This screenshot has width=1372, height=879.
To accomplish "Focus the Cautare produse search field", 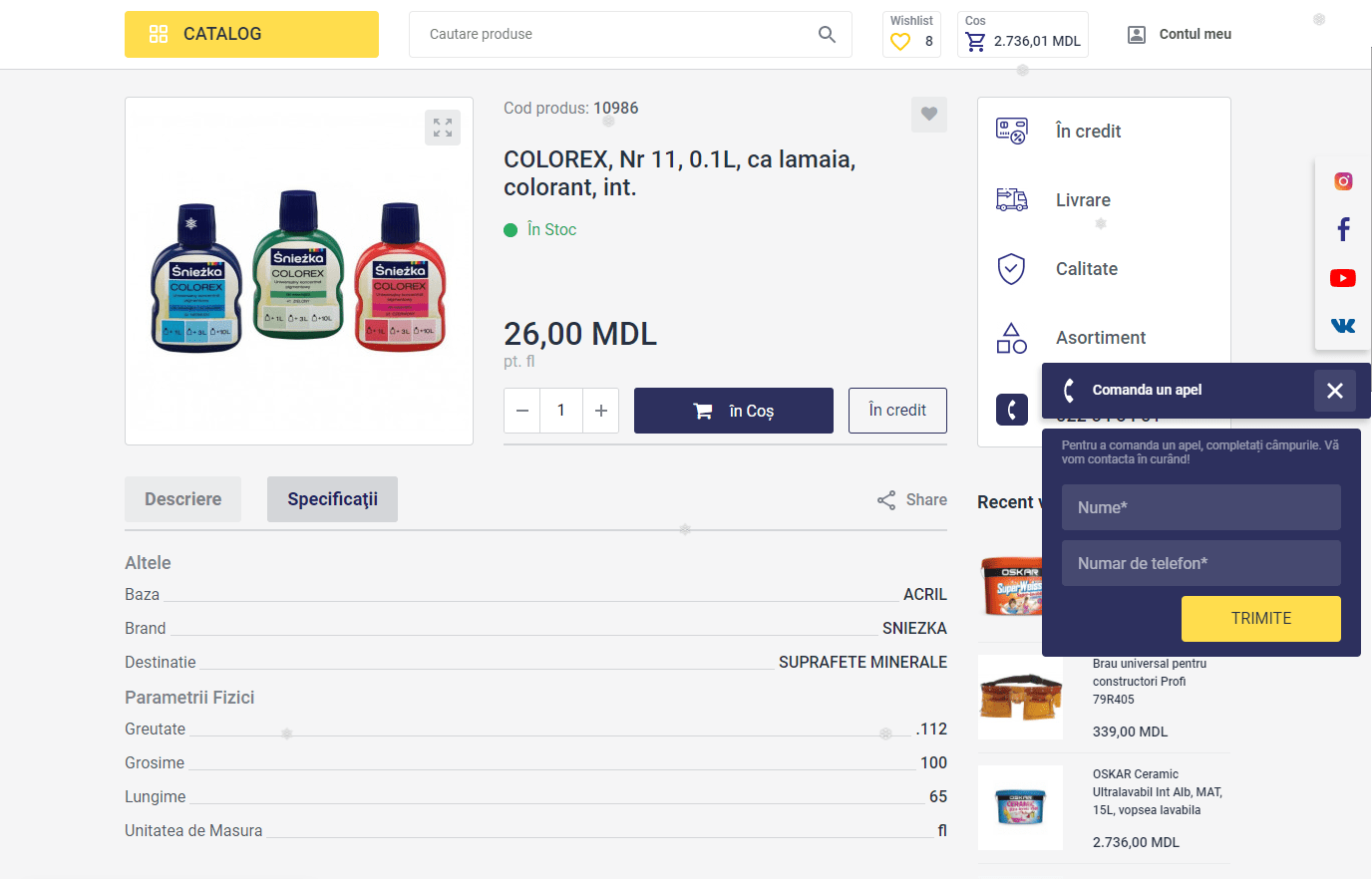I will pyautogui.click(x=630, y=34).
